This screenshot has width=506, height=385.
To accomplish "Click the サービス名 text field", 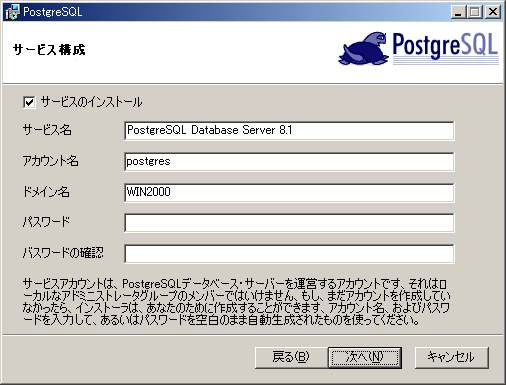I will (289, 130).
